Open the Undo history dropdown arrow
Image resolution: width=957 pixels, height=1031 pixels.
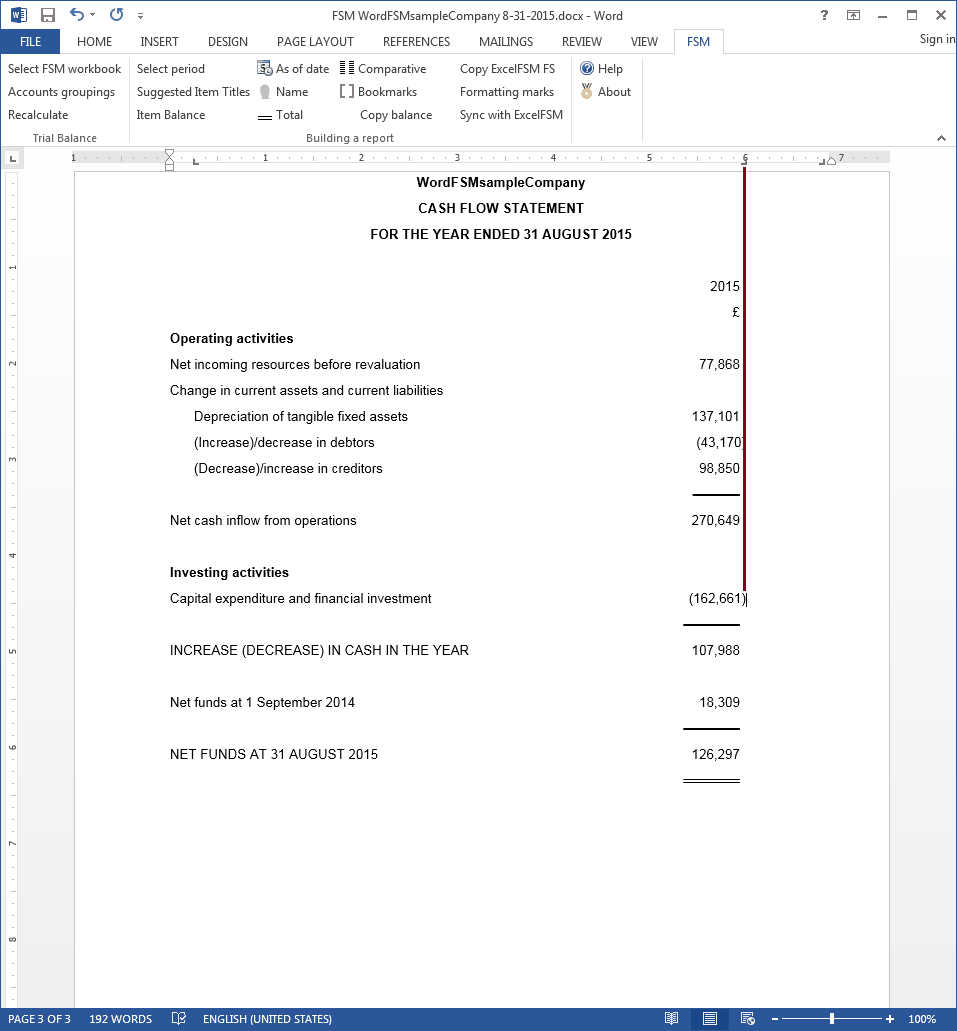[92, 14]
